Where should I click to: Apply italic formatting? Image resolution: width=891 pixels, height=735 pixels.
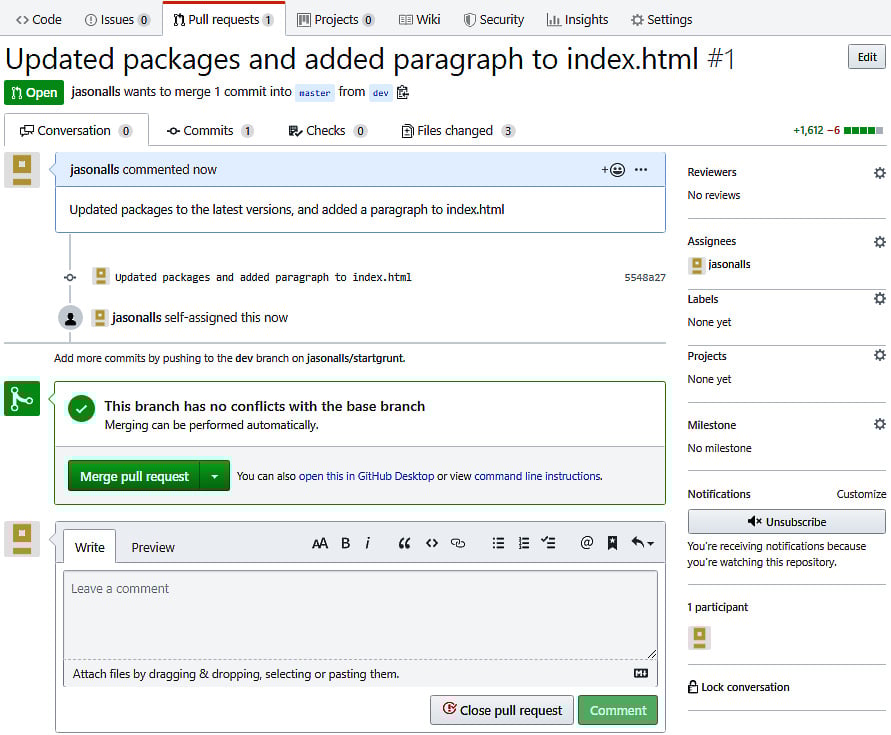(368, 543)
